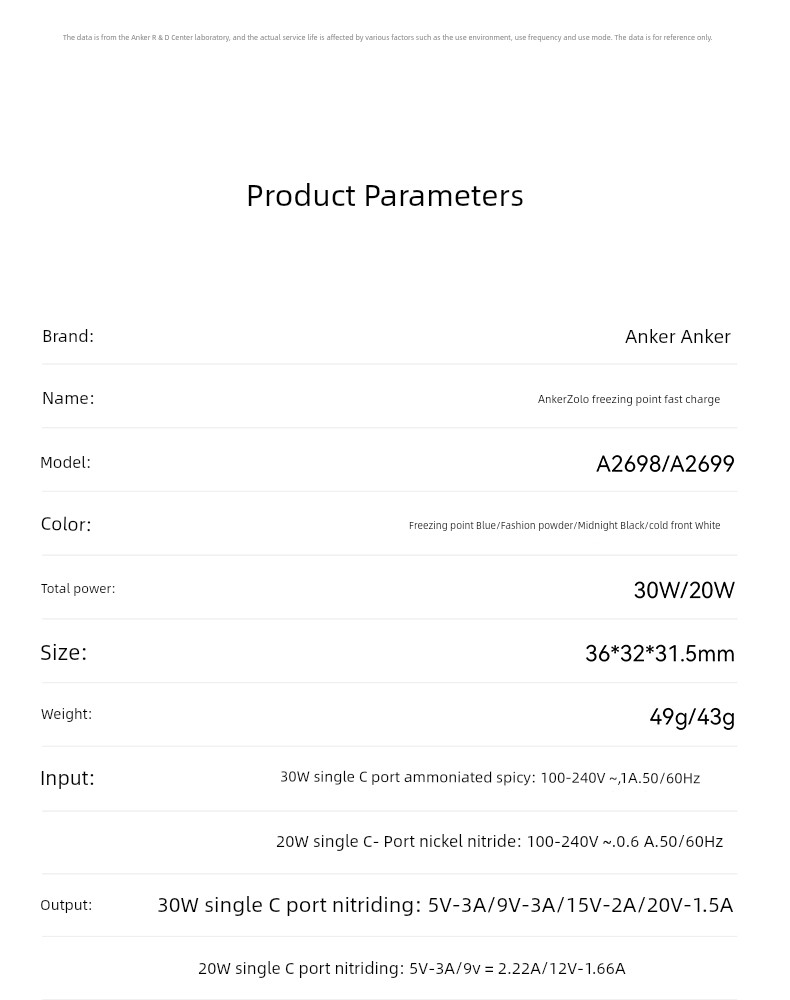Click the Color: label

pos(66,524)
